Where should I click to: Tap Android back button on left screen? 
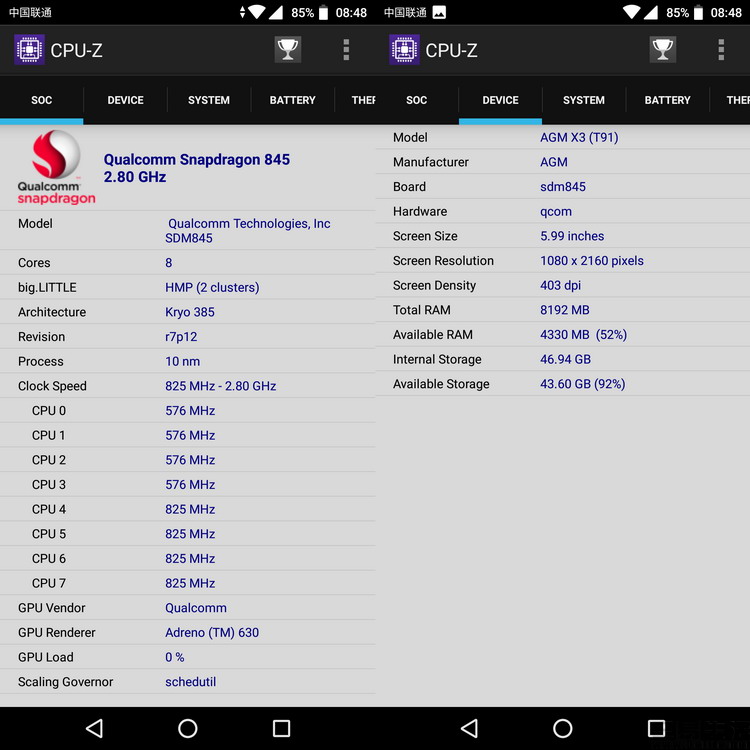click(x=94, y=728)
